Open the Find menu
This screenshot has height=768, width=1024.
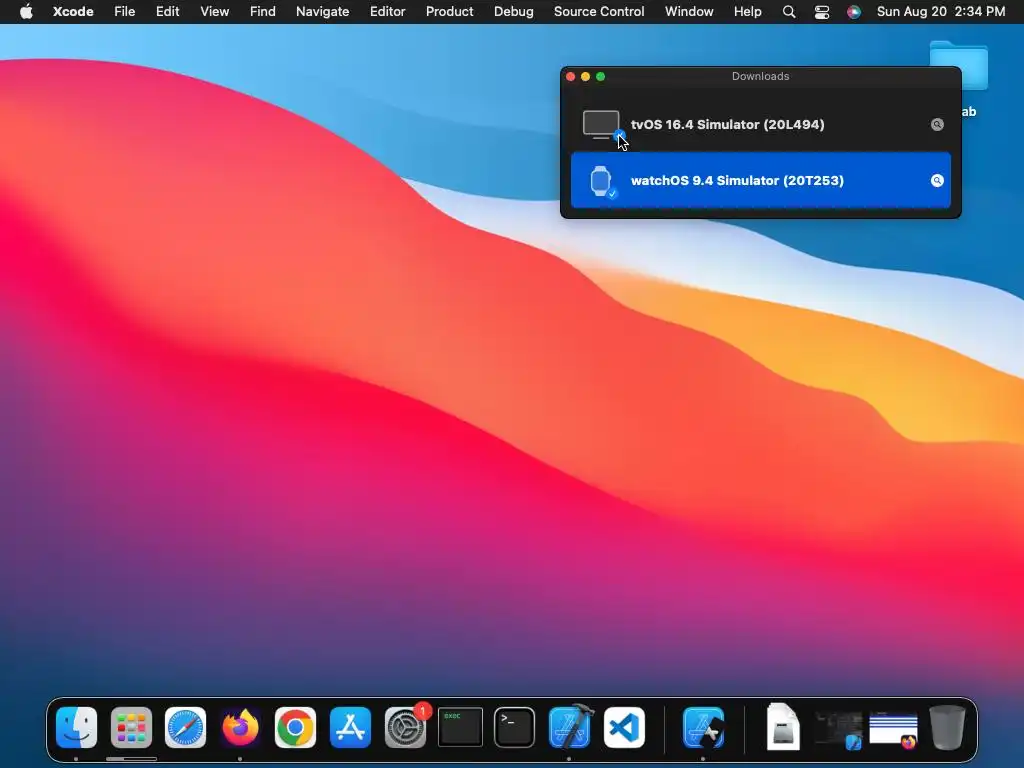click(x=263, y=12)
